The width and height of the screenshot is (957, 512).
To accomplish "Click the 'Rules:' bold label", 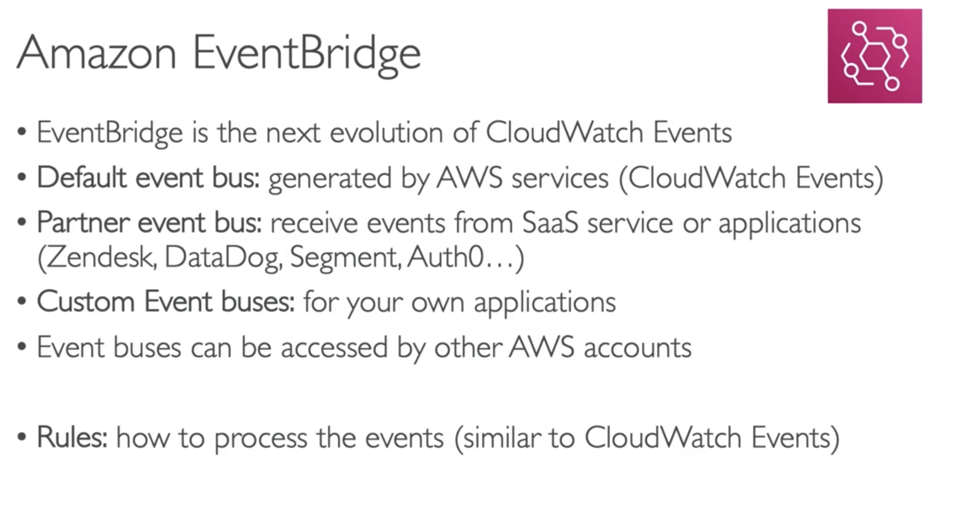I will (72, 438).
